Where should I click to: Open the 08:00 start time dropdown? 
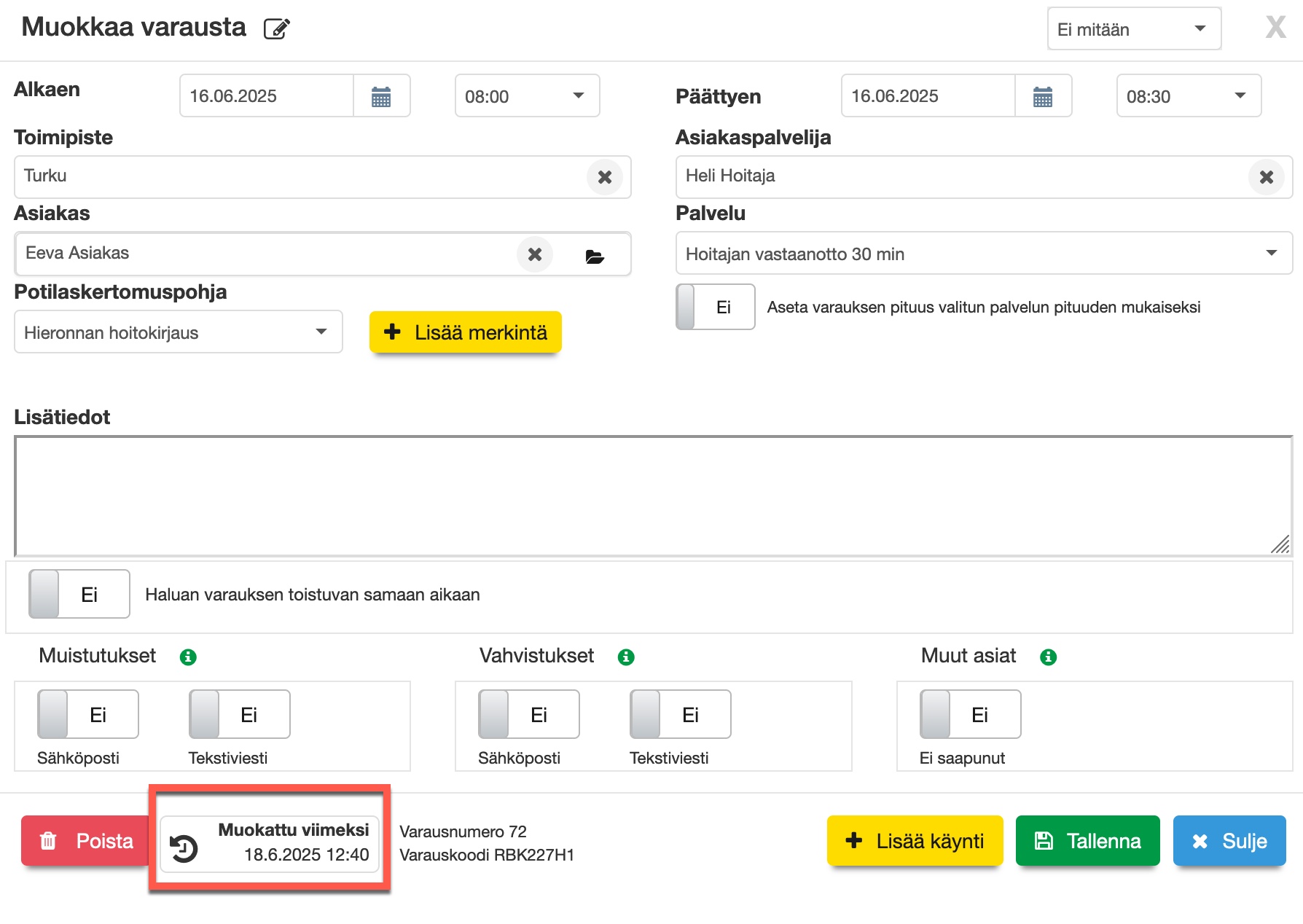[x=527, y=96]
